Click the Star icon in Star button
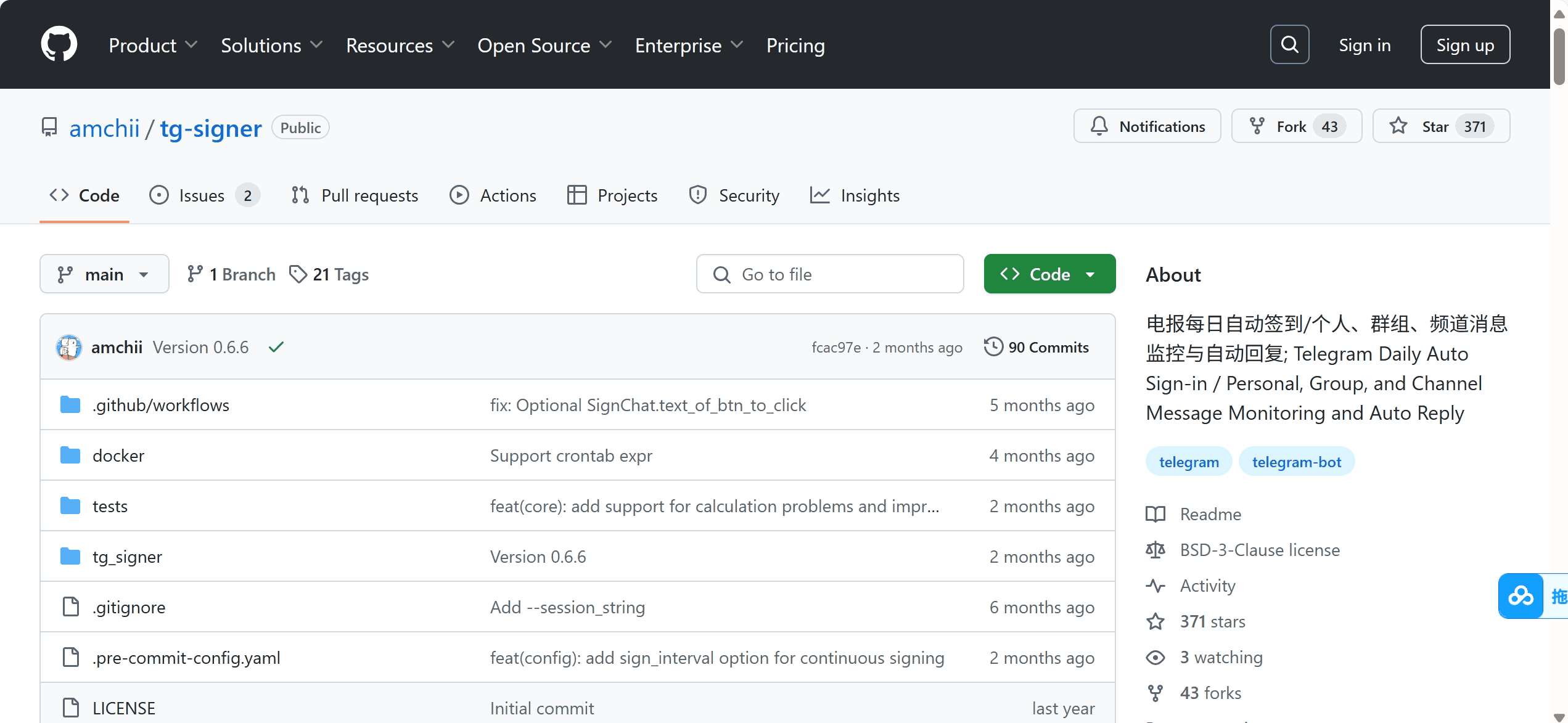Image resolution: width=1568 pixels, height=723 pixels. pyautogui.click(x=1398, y=126)
